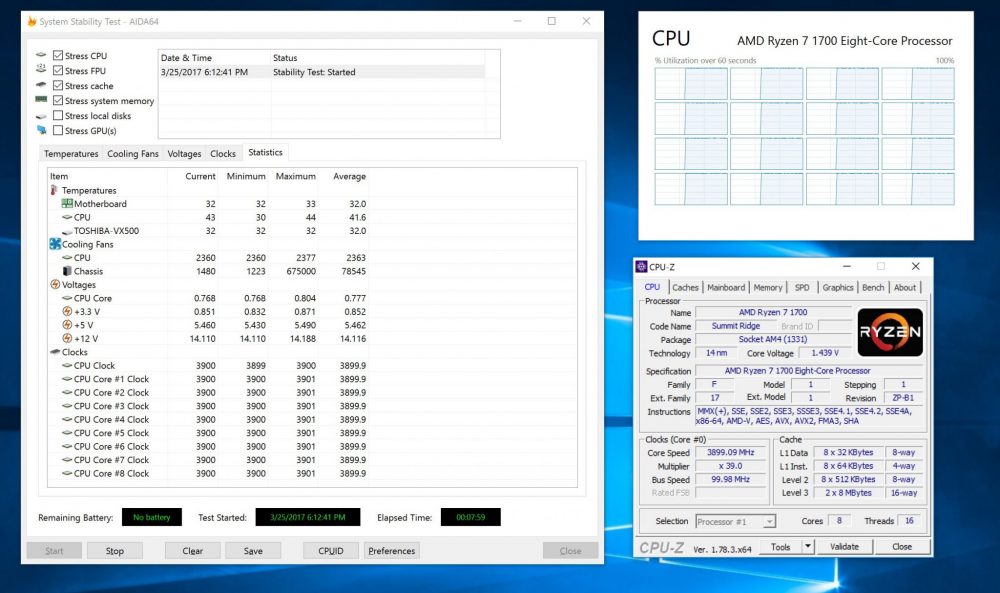This screenshot has width=1000, height=593.
Task: Click the Chassis fan icon
Action: 67,271
